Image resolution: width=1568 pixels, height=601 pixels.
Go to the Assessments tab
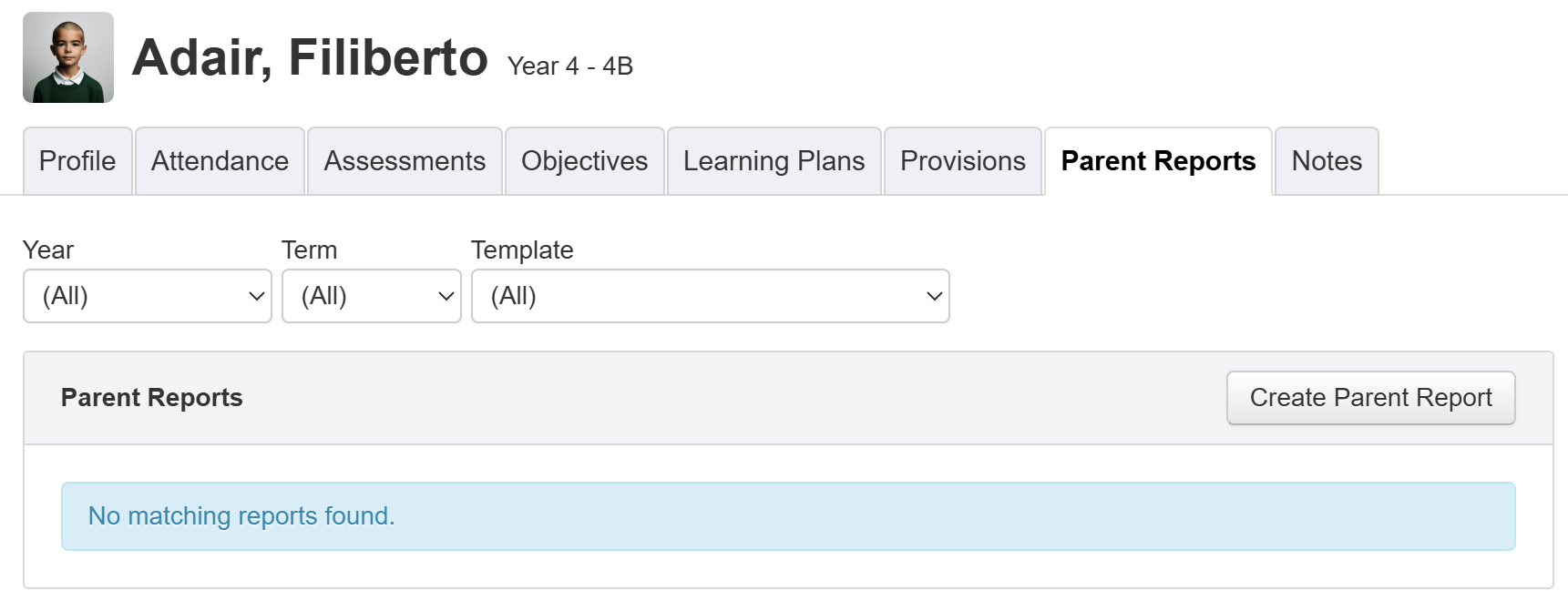pyautogui.click(x=405, y=161)
